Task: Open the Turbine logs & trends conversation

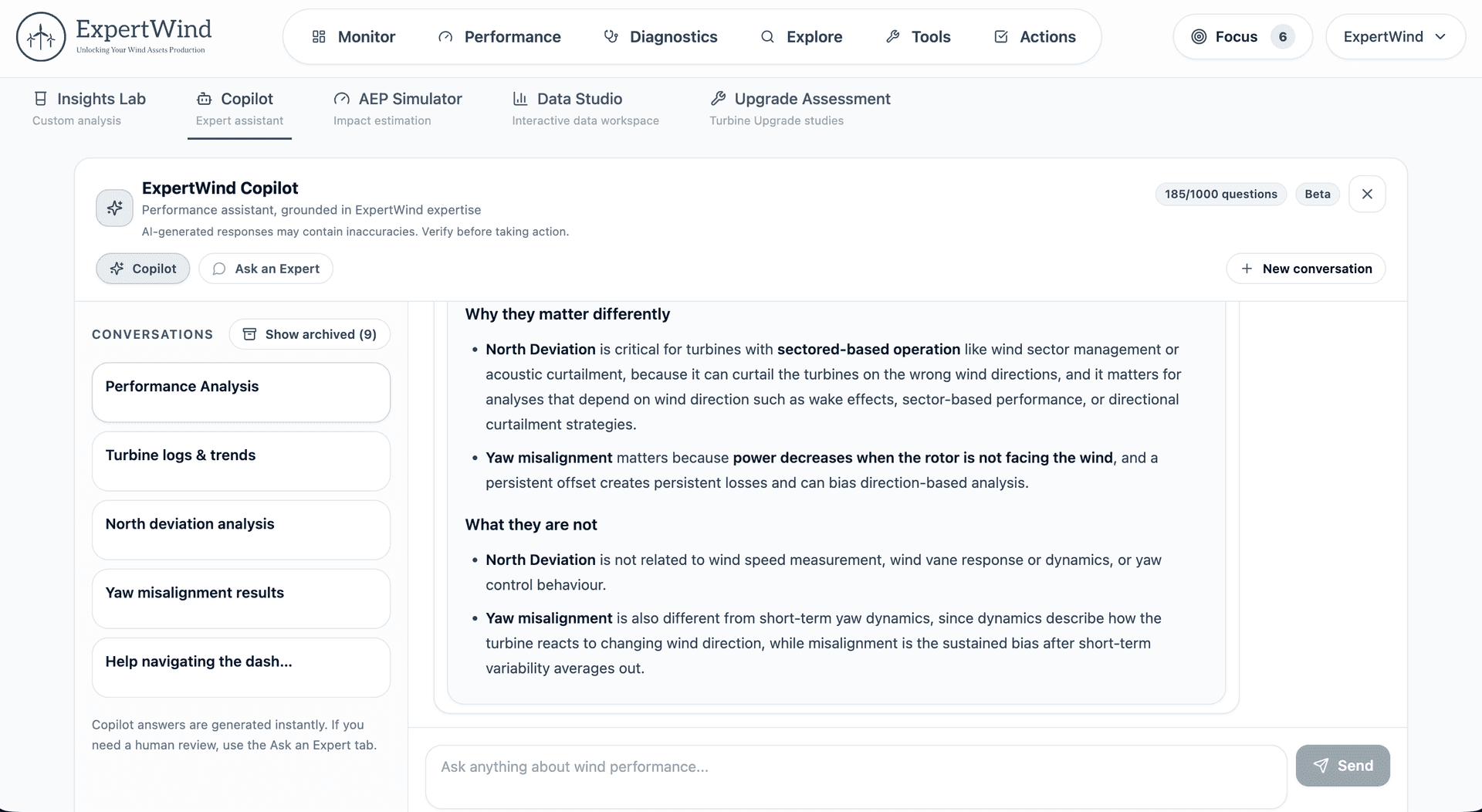Action: (x=240, y=461)
